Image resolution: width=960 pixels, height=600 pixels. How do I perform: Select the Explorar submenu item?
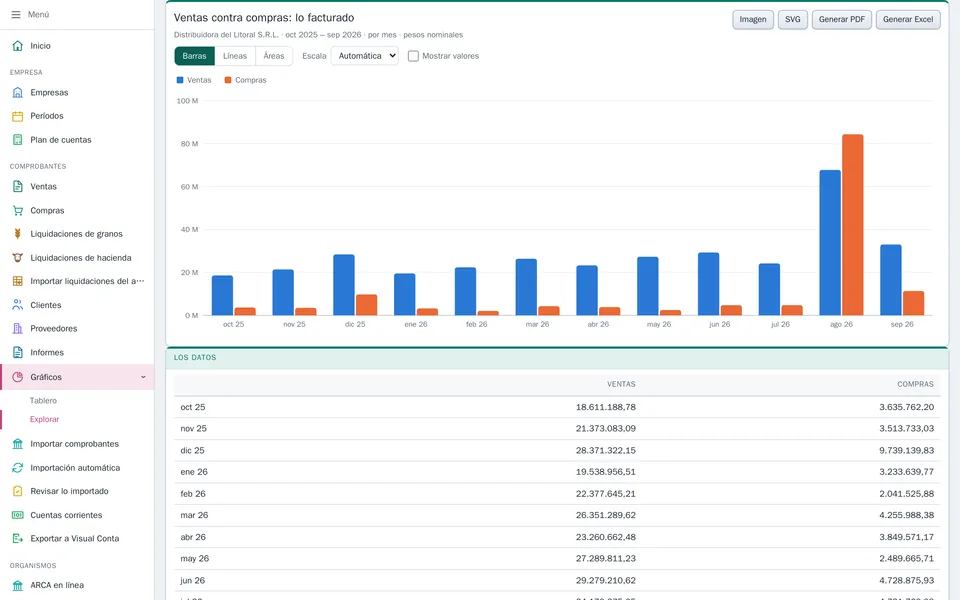click(45, 419)
